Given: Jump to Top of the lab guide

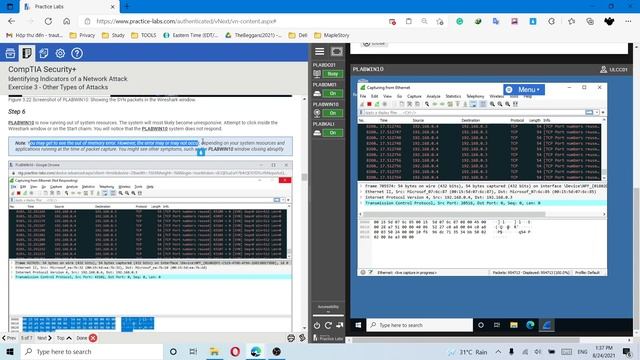Looking at the screenshot, I should point(64,338).
